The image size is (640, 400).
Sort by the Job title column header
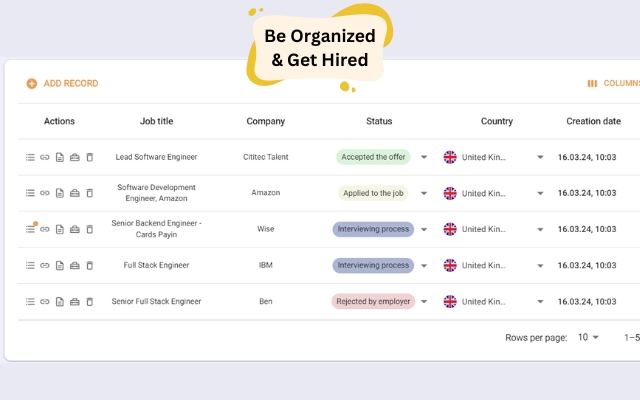(156, 121)
